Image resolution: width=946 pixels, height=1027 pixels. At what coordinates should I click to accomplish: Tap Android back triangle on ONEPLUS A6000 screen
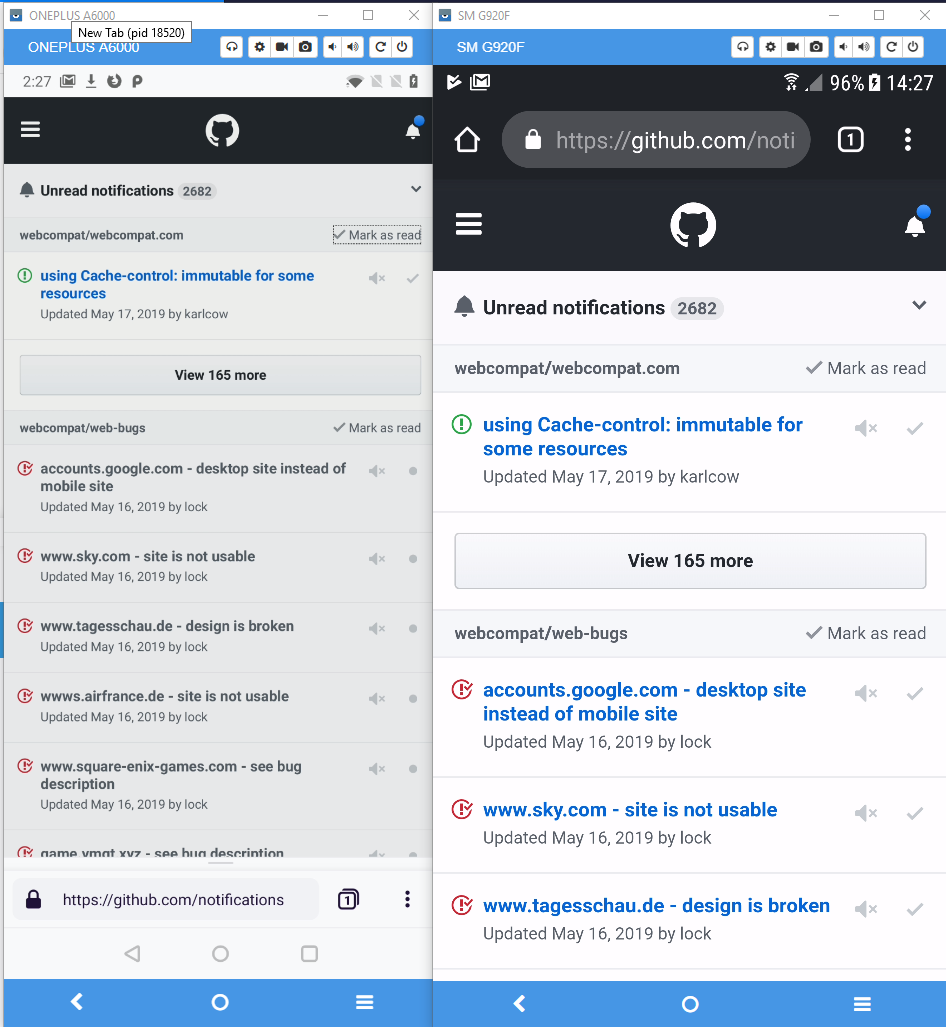pyautogui.click(x=132, y=954)
